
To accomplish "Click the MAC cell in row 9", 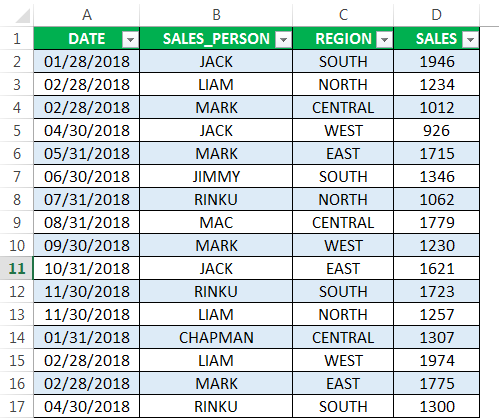I will pos(216,222).
